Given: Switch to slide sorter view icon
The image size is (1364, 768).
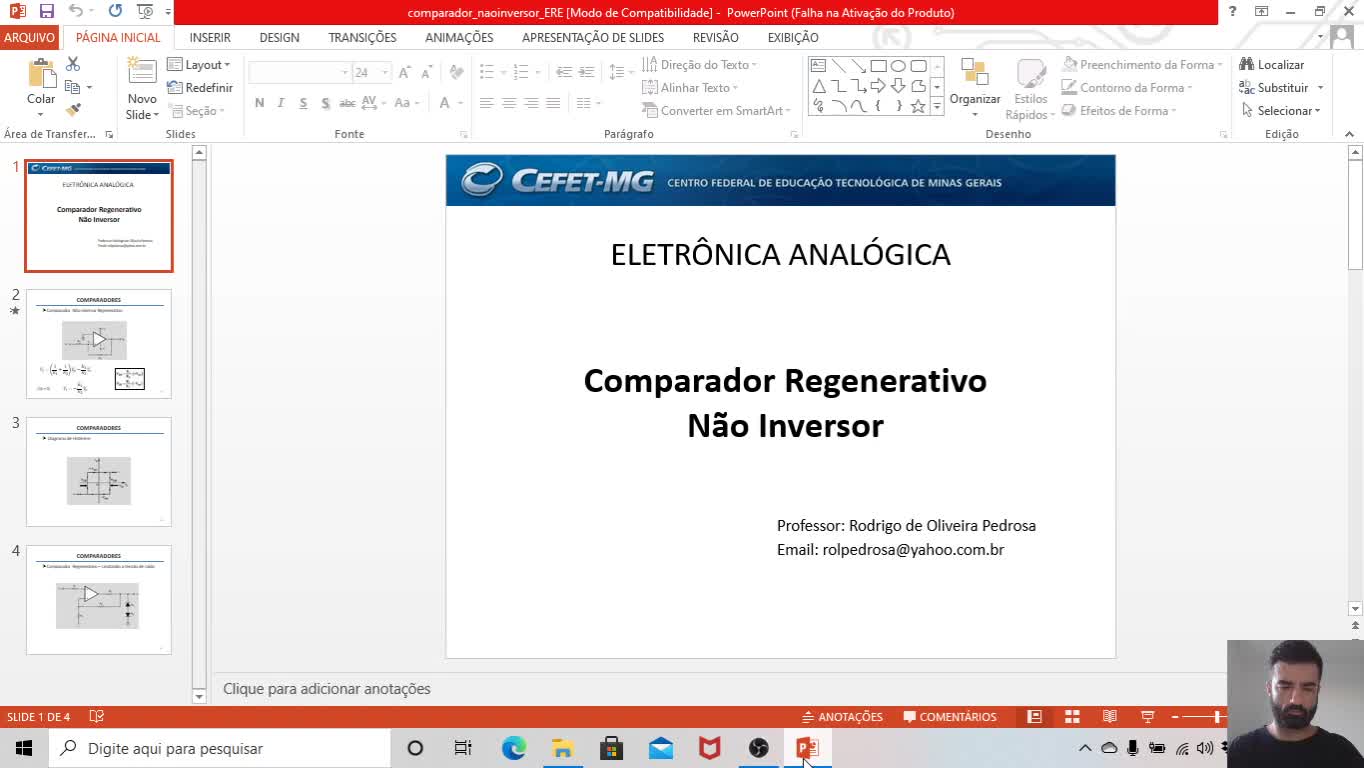Looking at the screenshot, I should click(1072, 717).
